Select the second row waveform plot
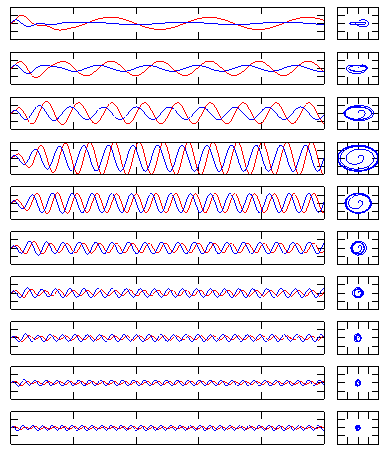 (167, 68)
